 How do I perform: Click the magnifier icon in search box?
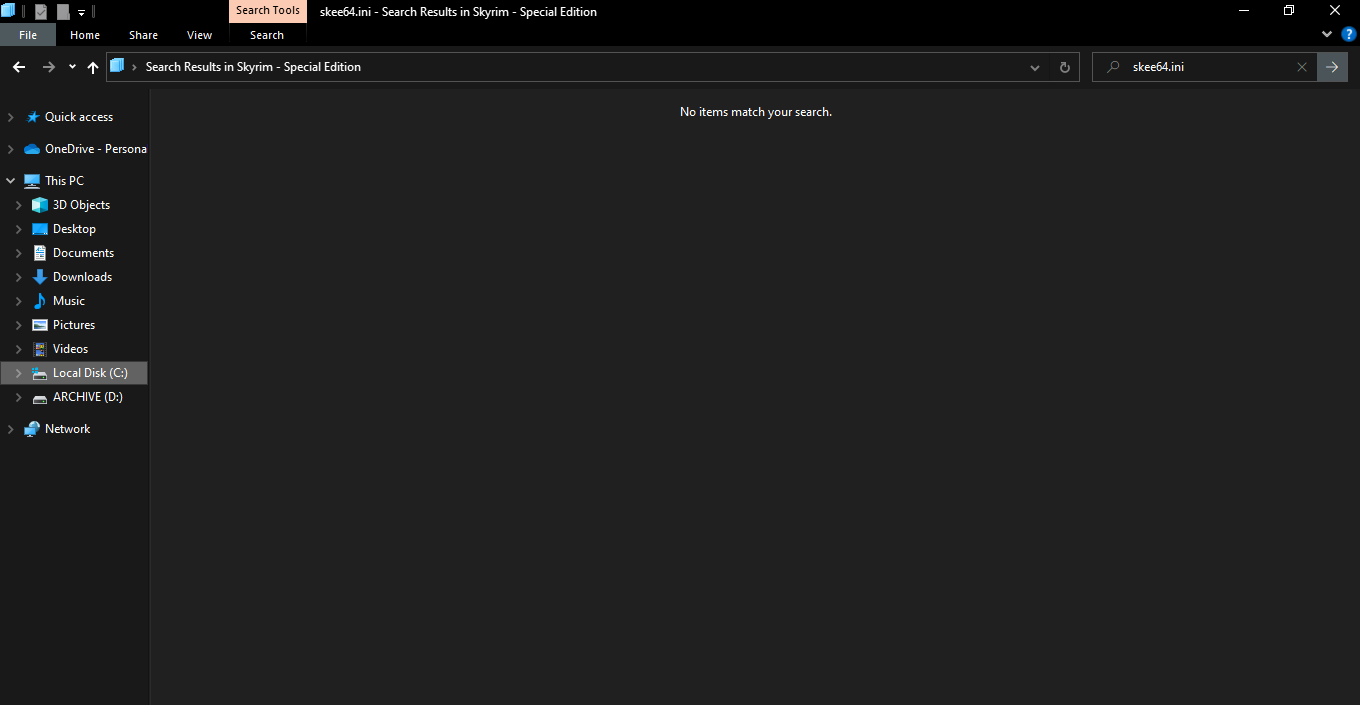click(1112, 67)
